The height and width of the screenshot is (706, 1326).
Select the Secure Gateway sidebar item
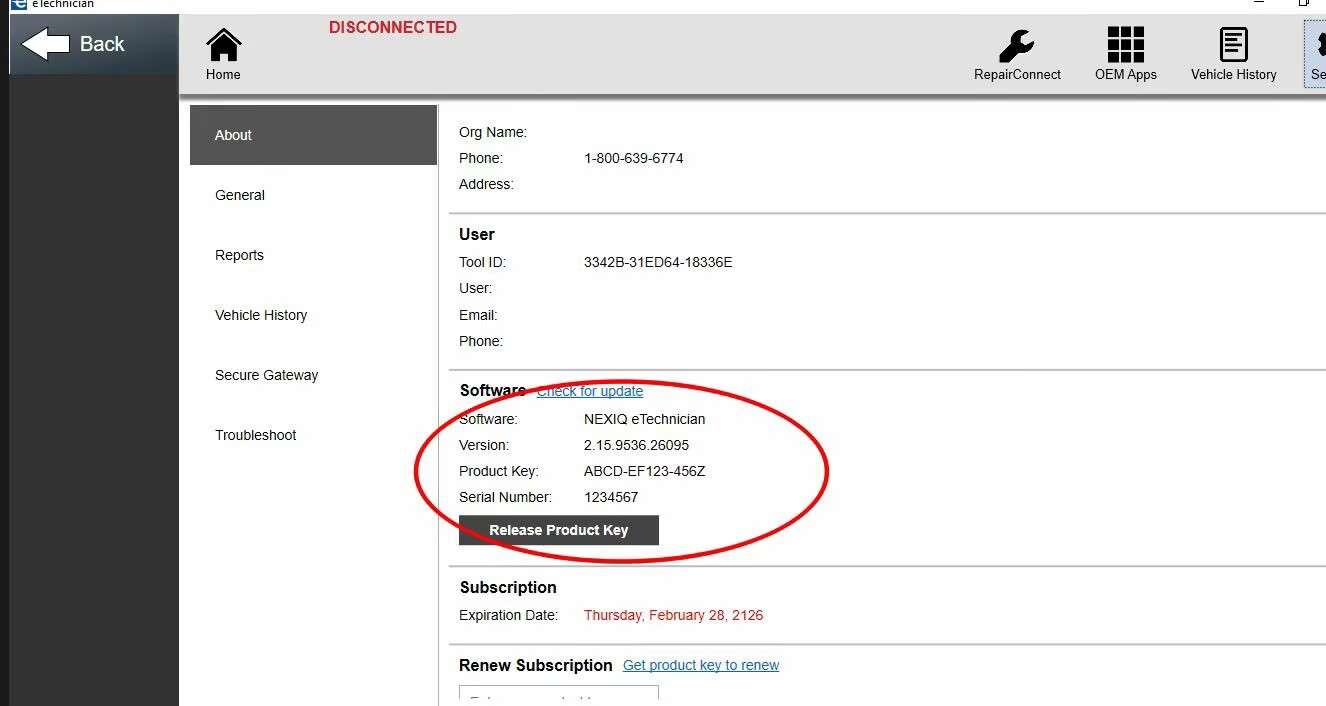coord(313,375)
